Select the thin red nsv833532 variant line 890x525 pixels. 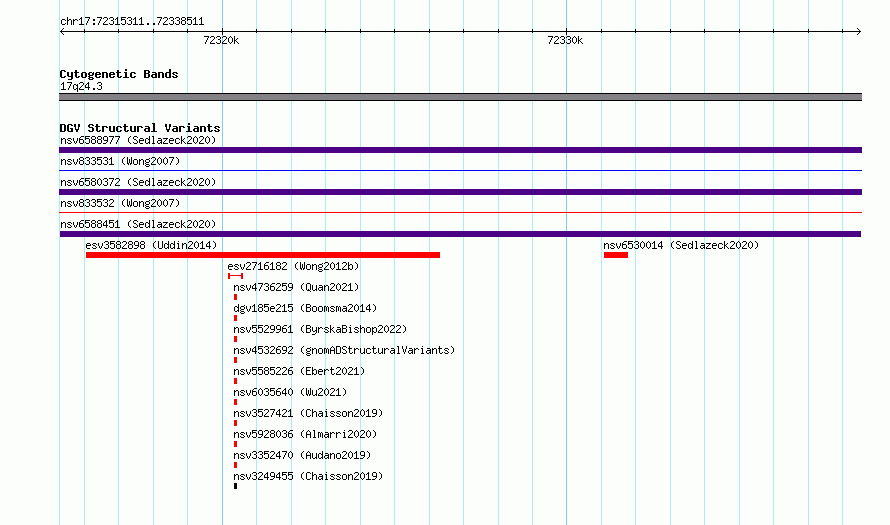tap(460, 212)
